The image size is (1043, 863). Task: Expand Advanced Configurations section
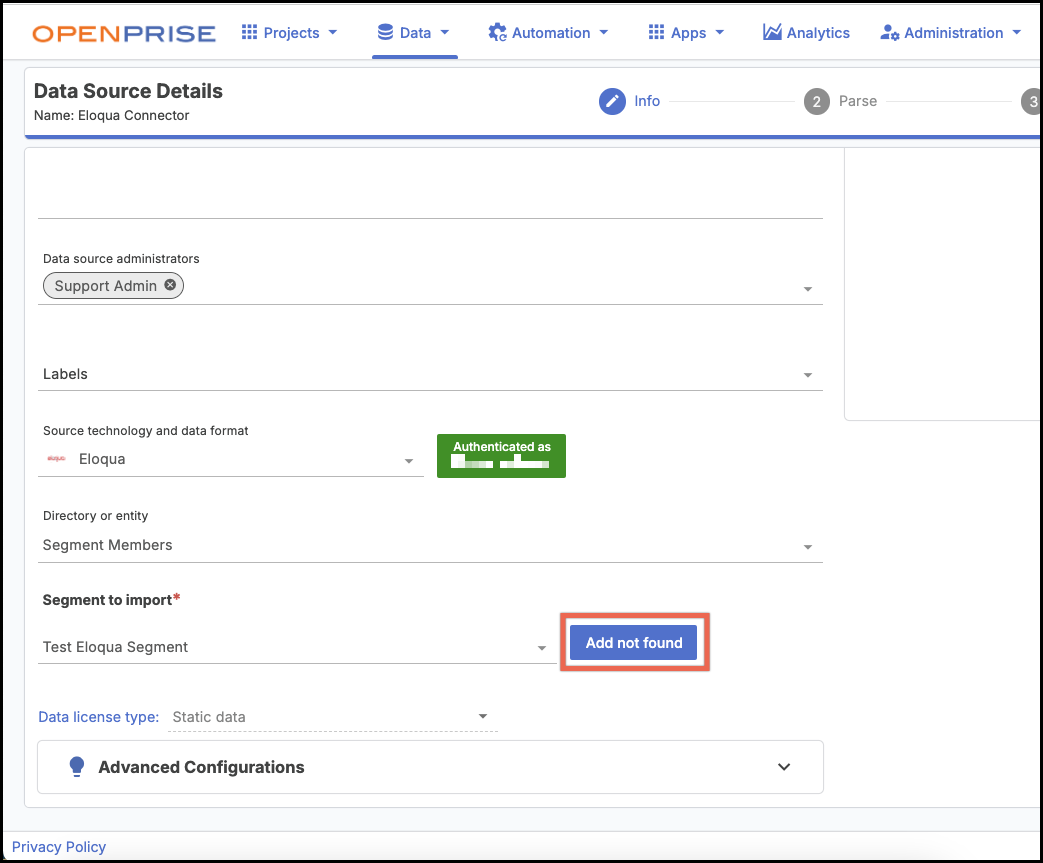pyautogui.click(x=430, y=767)
